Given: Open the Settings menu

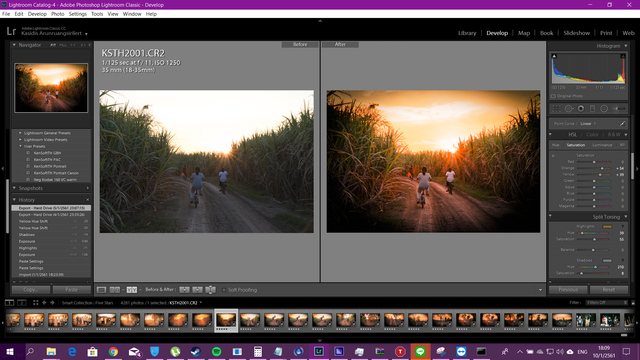Looking at the screenshot, I should [x=78, y=14].
